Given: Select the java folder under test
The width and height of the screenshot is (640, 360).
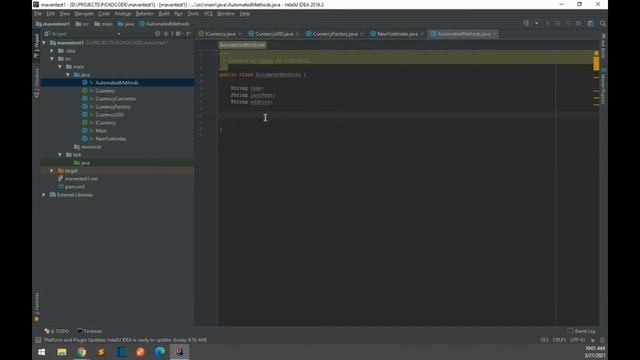Looking at the screenshot, I should 85,163.
